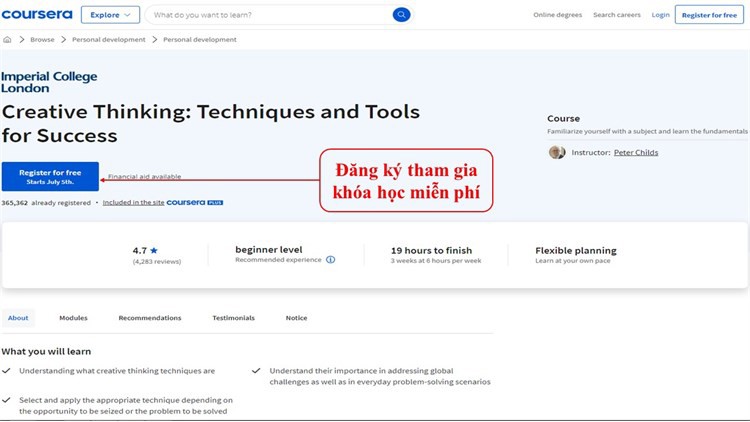This screenshot has height=422, width=750.
Task: Click the 'Course' heading in the right panel
Action: 563,118
